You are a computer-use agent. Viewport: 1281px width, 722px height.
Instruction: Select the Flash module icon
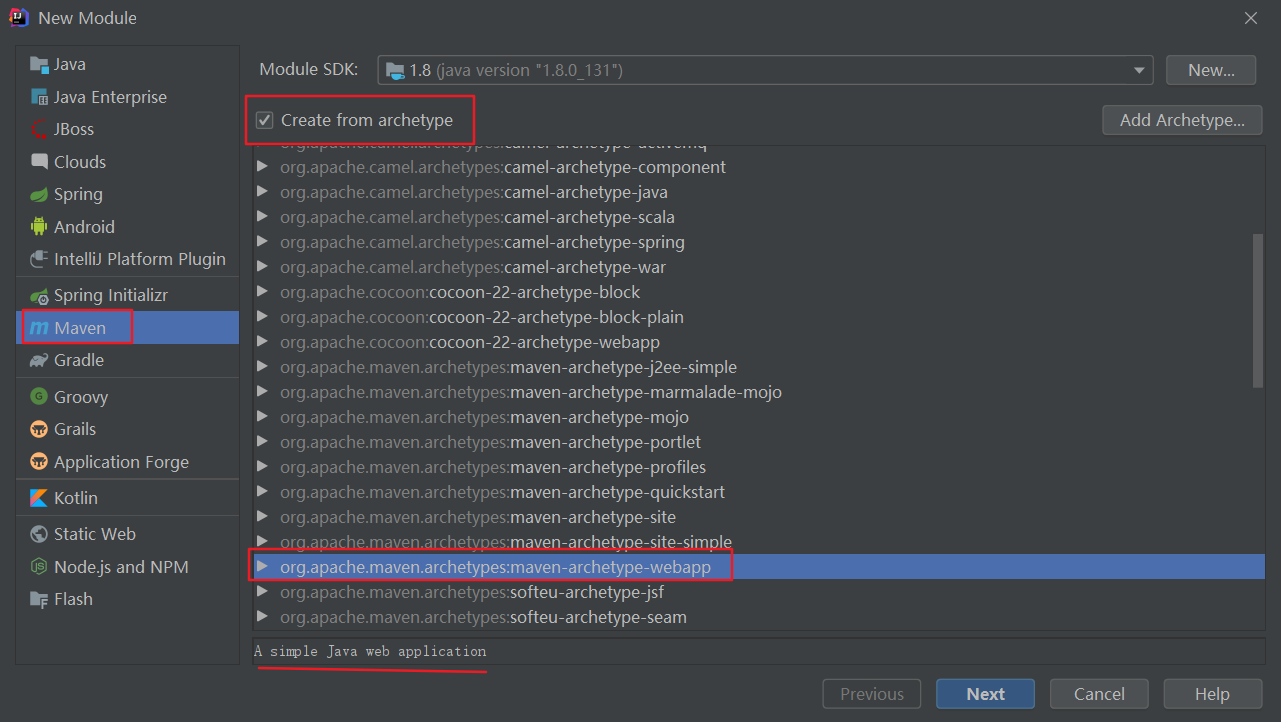(39, 599)
